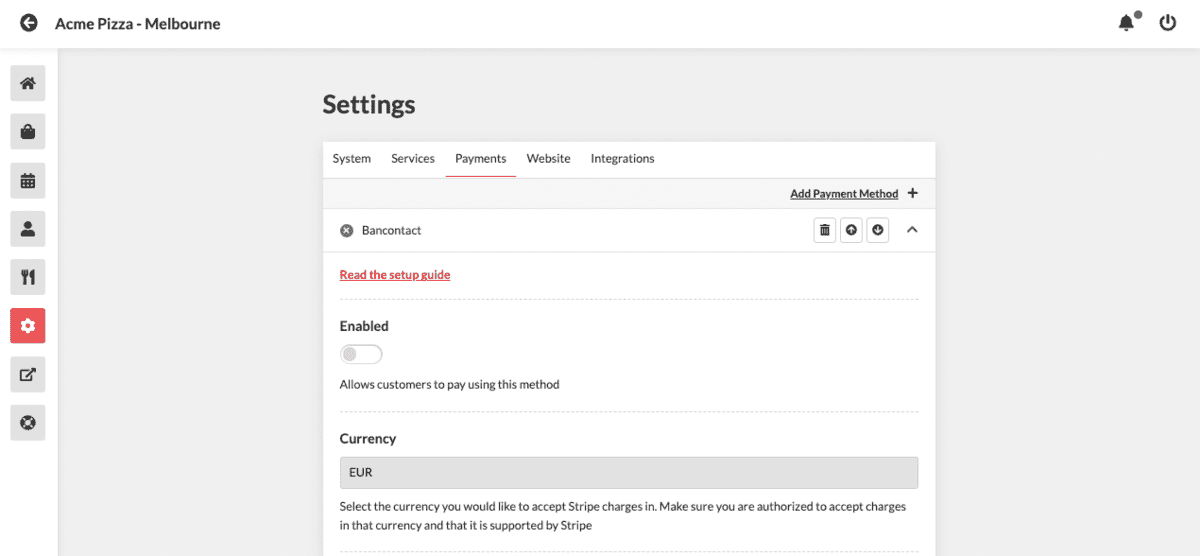The width and height of the screenshot is (1200, 556).
Task: Open the fork and knife menus icon
Action: point(28,277)
